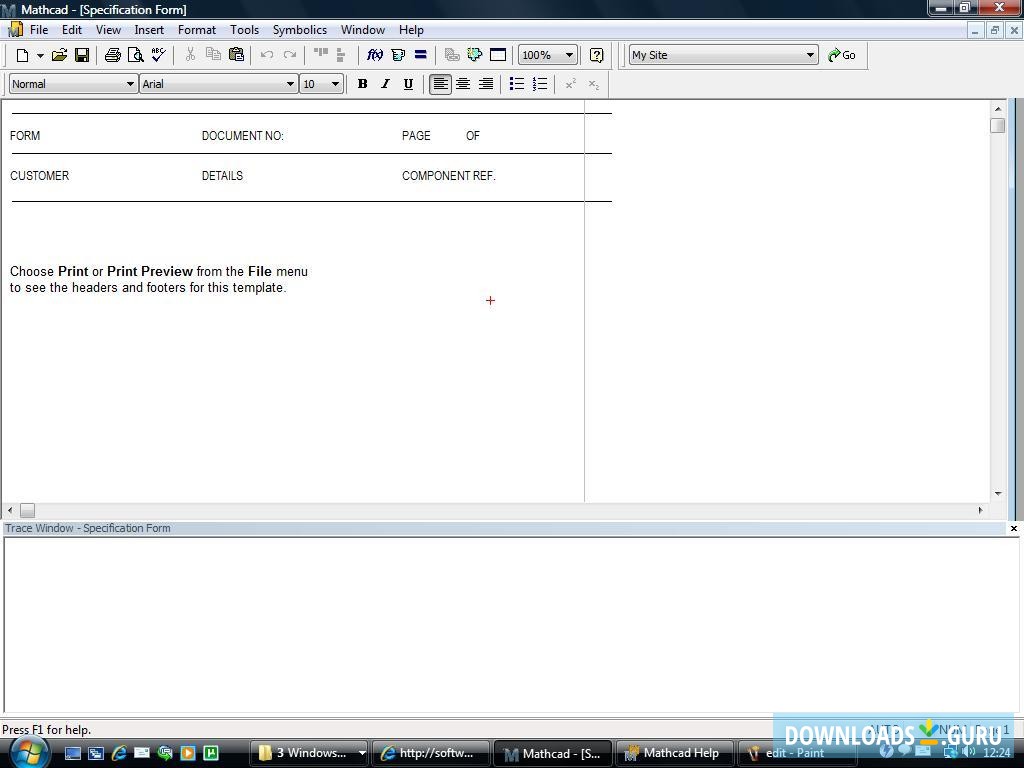Click scroll down arrow of worksheet

coord(998,494)
